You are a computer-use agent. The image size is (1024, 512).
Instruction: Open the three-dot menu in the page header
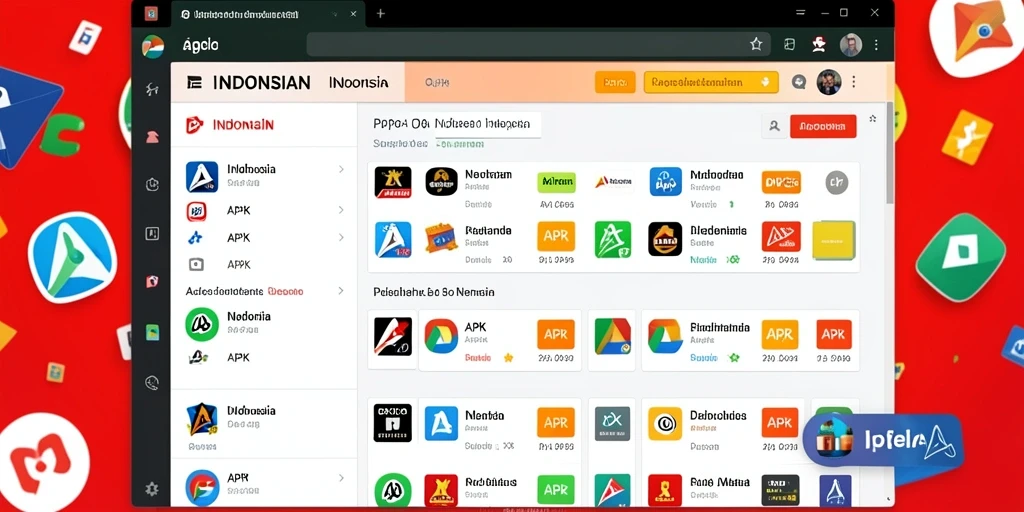[854, 82]
